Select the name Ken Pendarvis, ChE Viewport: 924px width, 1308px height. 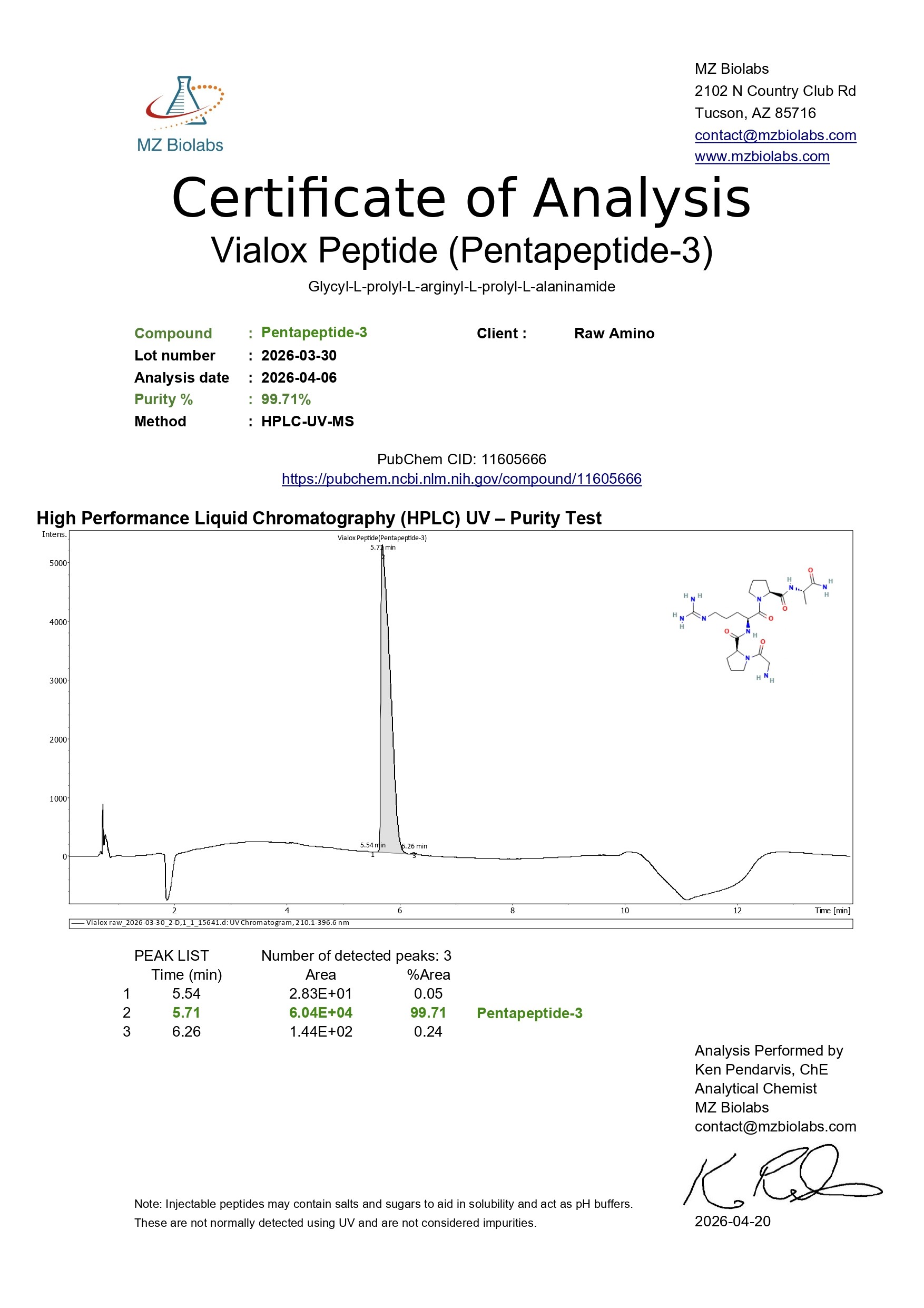coord(761,1069)
